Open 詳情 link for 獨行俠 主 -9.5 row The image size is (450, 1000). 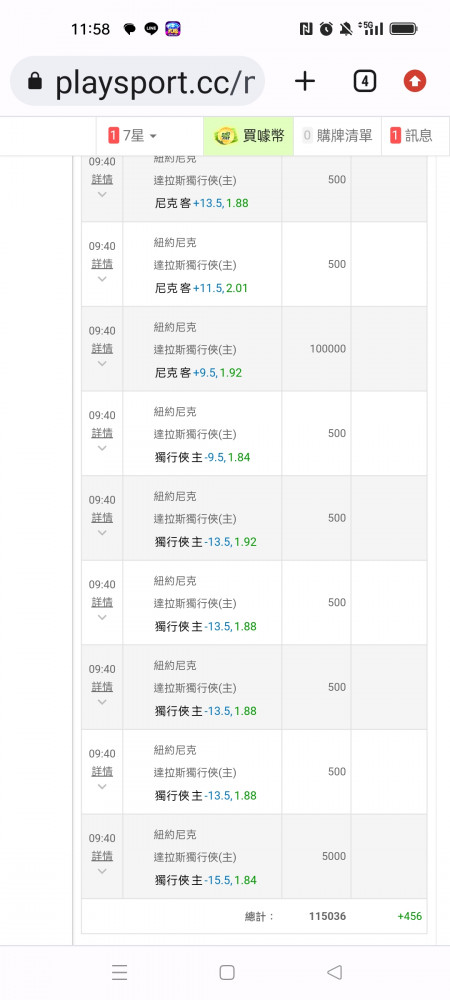(102, 433)
